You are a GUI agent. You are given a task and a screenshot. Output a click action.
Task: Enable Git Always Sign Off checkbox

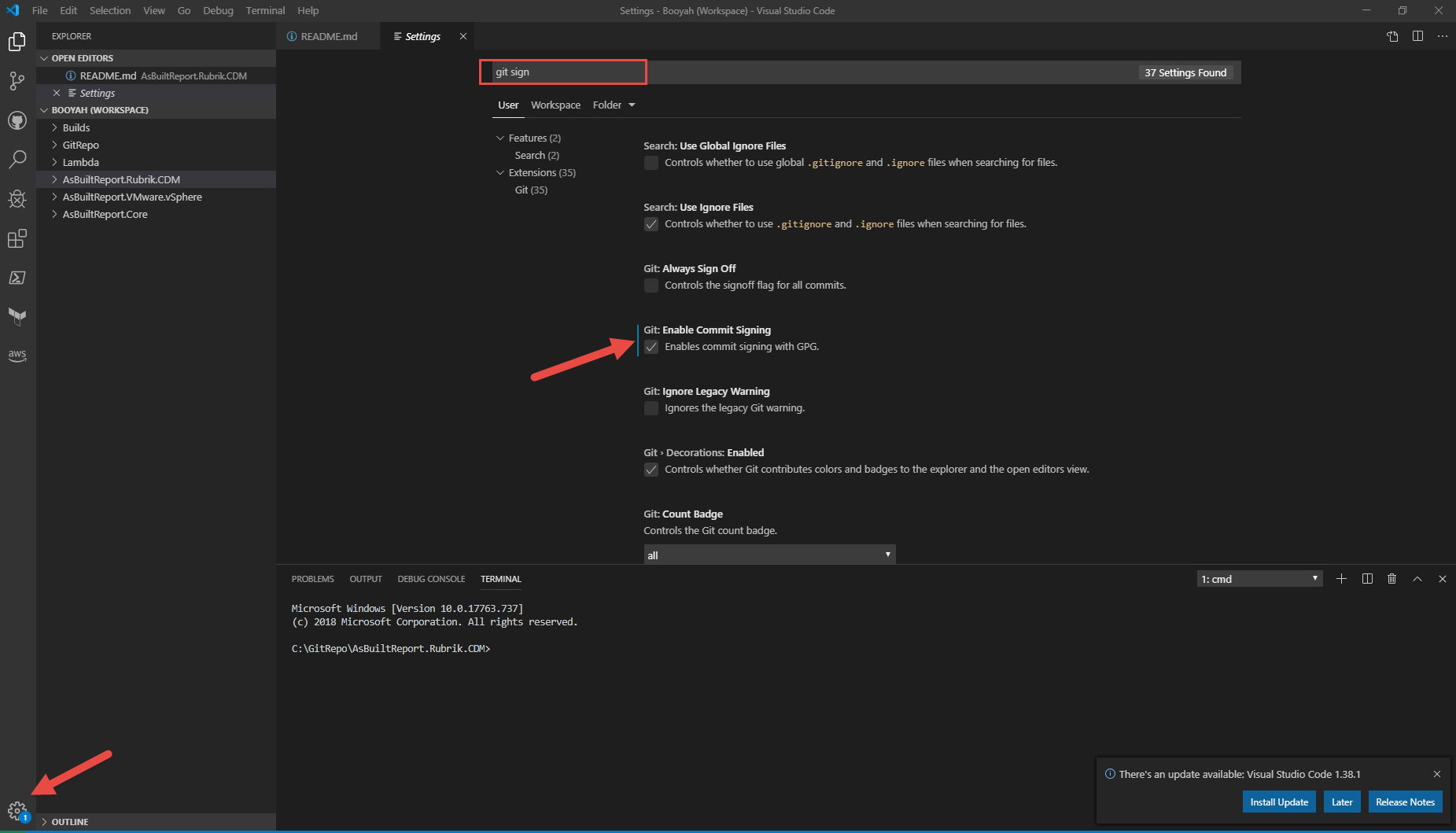click(651, 286)
